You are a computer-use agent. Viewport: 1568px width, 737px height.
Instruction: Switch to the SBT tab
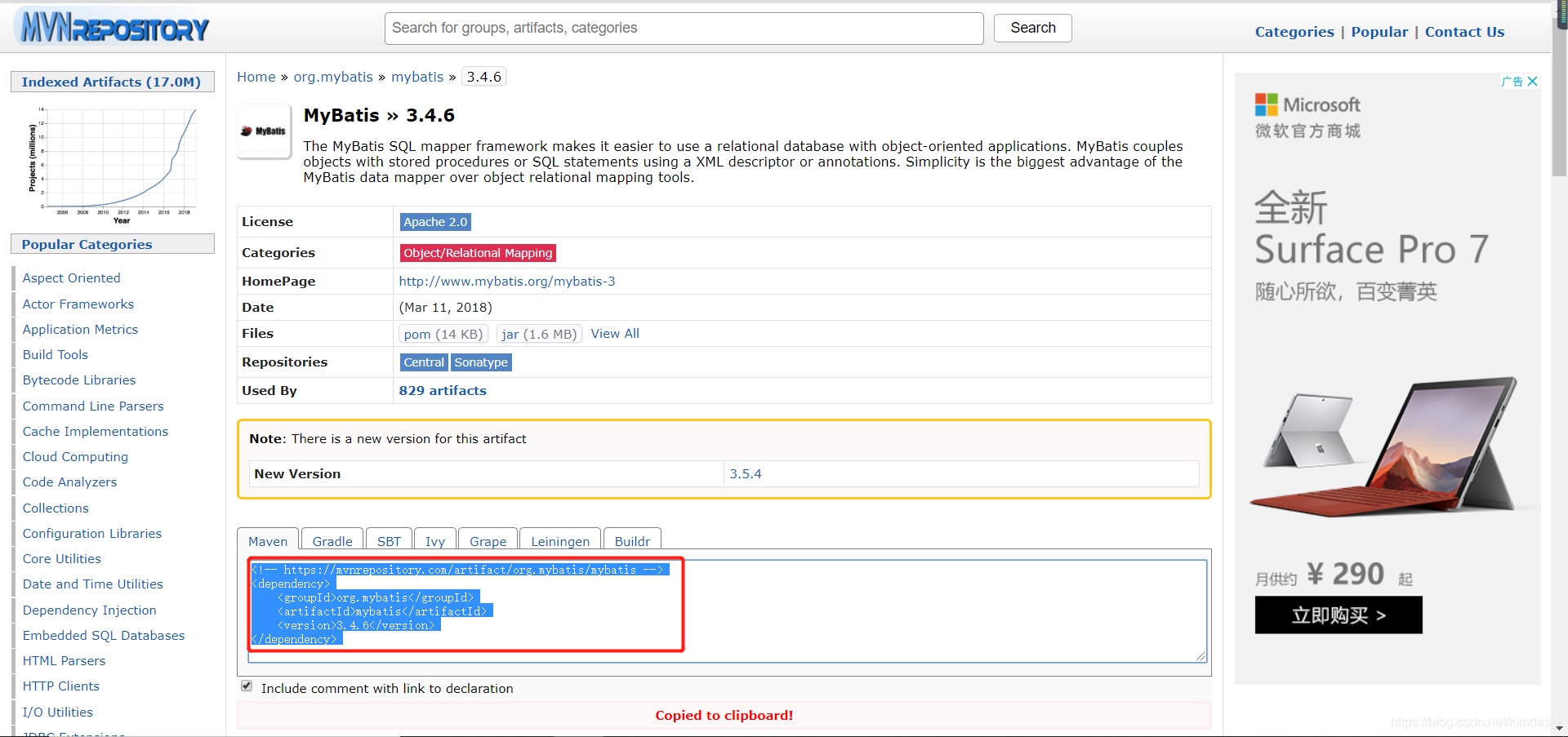pyautogui.click(x=389, y=540)
